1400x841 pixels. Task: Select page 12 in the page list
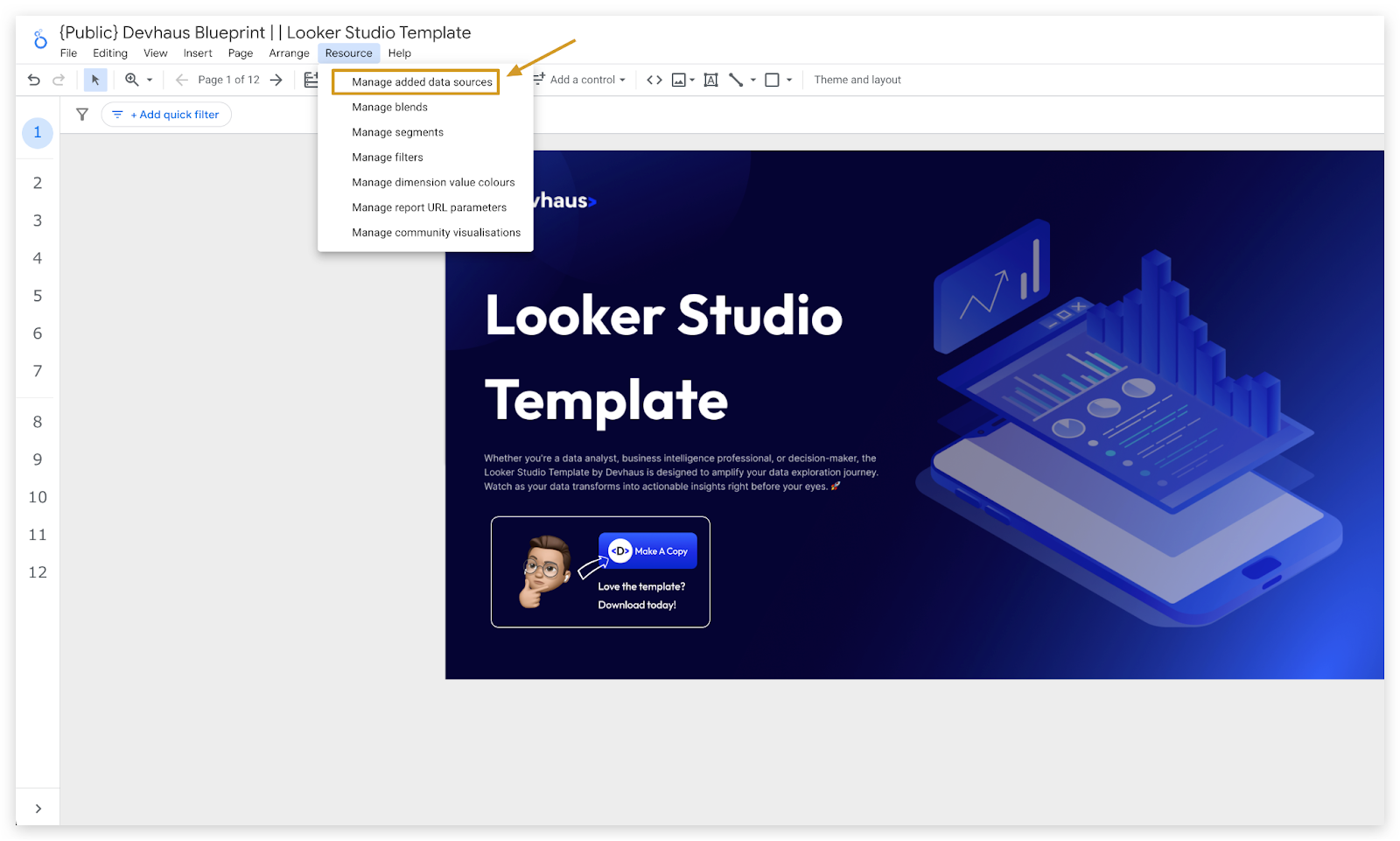[x=38, y=572]
